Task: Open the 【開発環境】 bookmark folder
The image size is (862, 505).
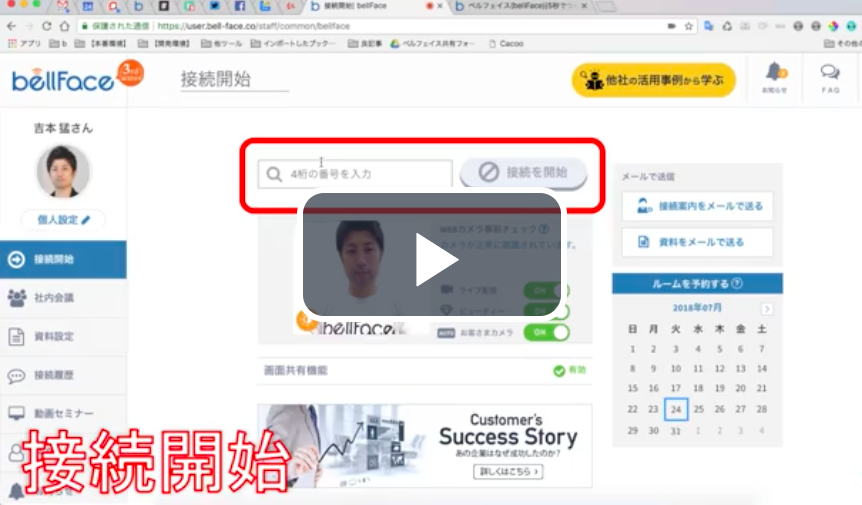Action: pos(164,43)
